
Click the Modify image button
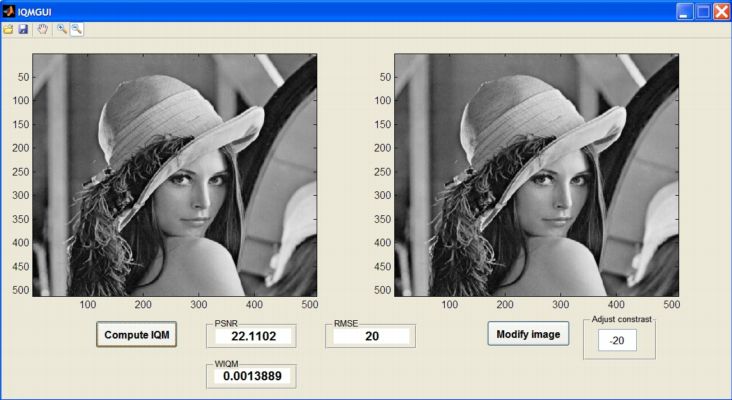528,334
